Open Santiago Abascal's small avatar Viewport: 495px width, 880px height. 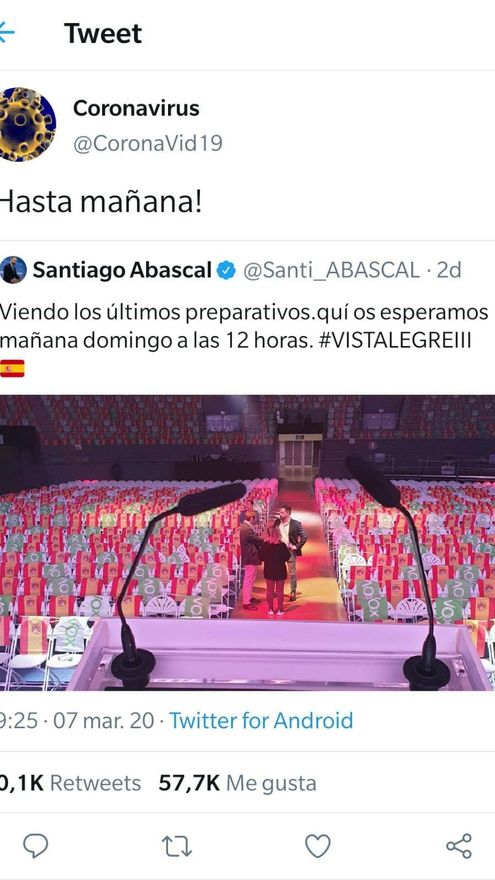pos(13,270)
